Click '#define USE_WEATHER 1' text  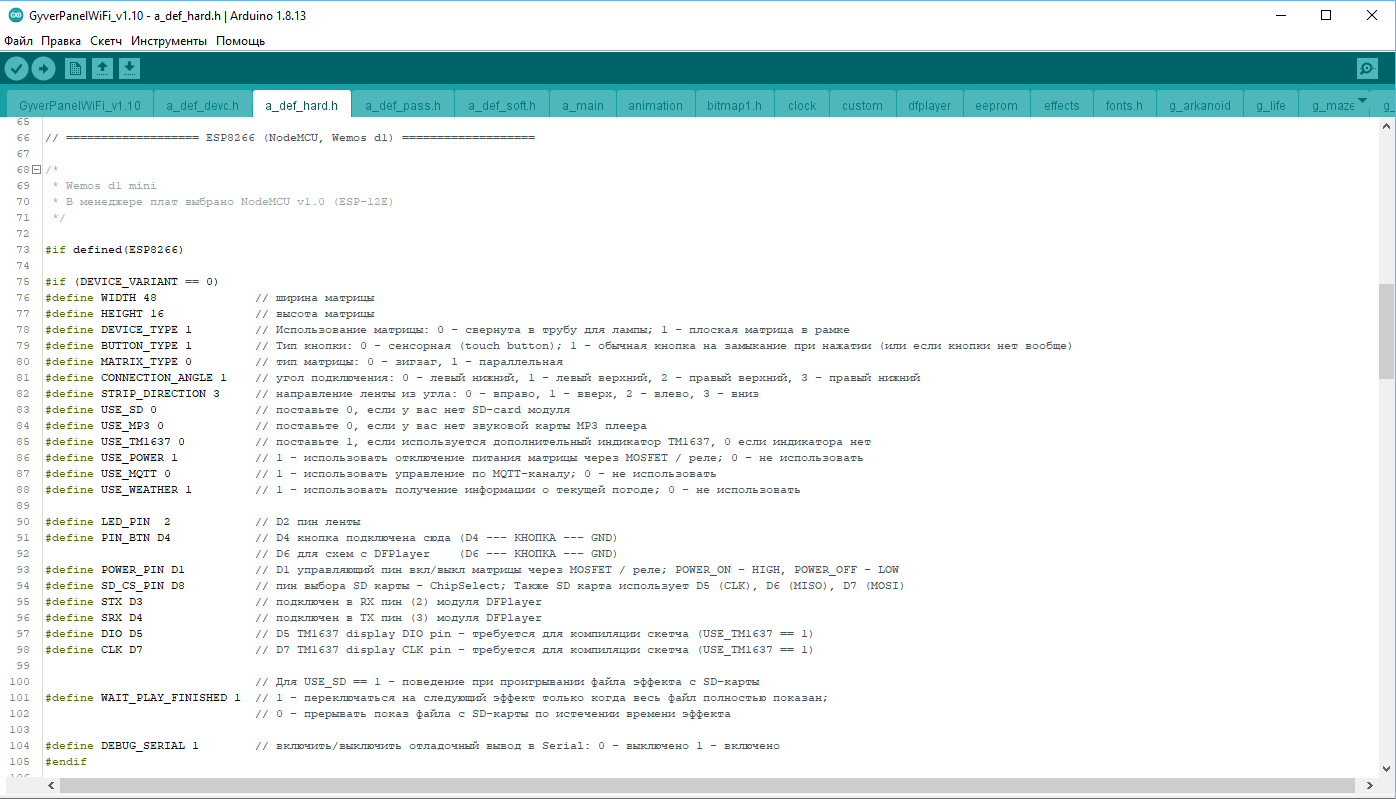tap(119, 490)
